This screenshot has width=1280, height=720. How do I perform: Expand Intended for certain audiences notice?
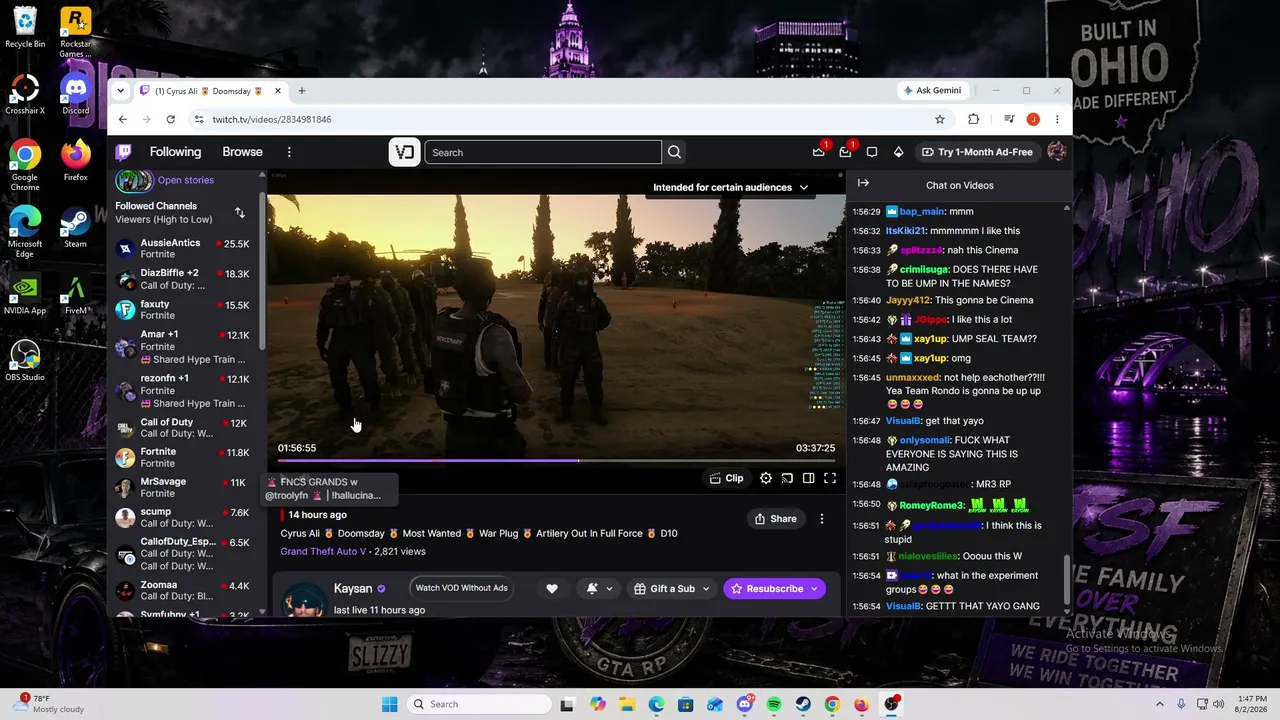coord(730,187)
